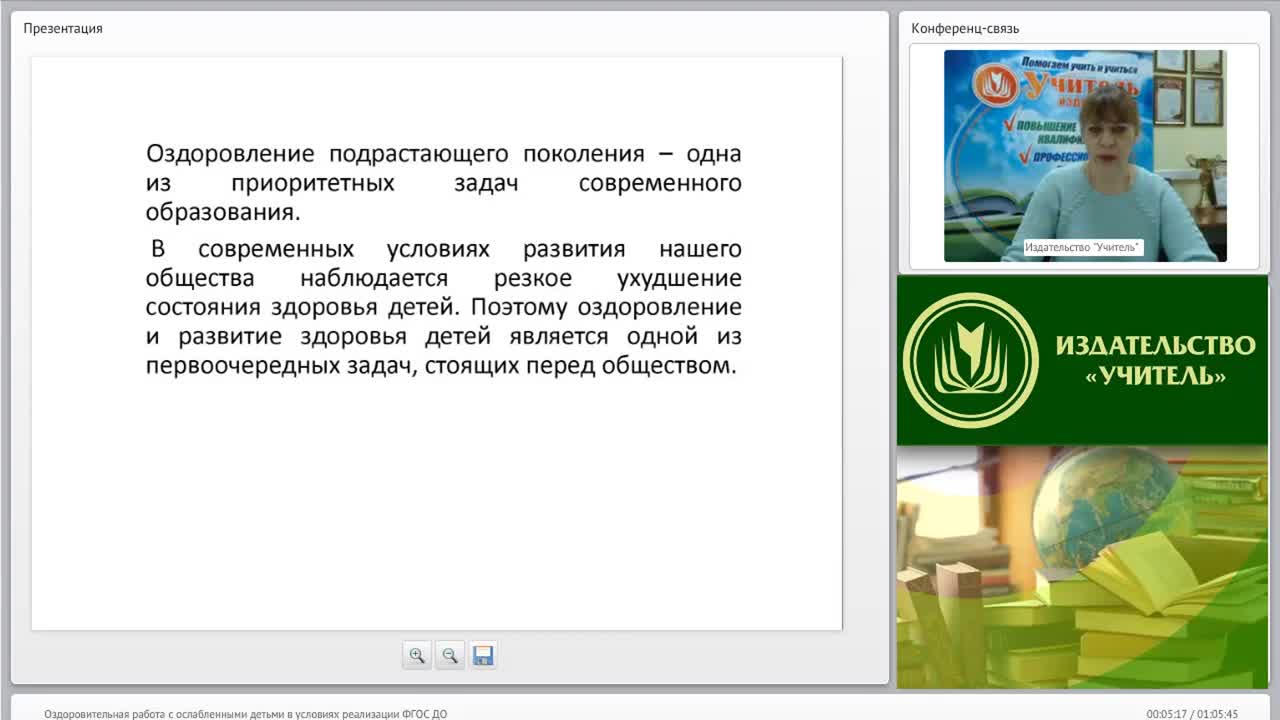
Task: Click the Издательство Учитель banner
Action: [1082, 360]
